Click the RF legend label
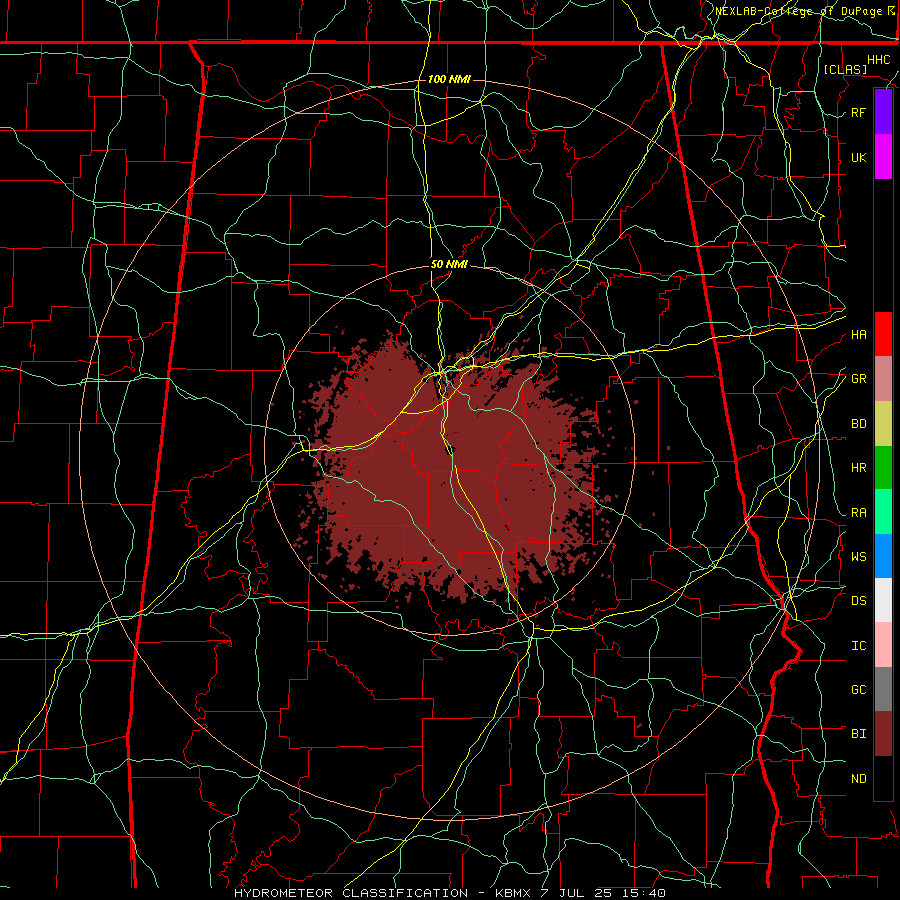Viewport: 900px width, 900px height. point(858,112)
